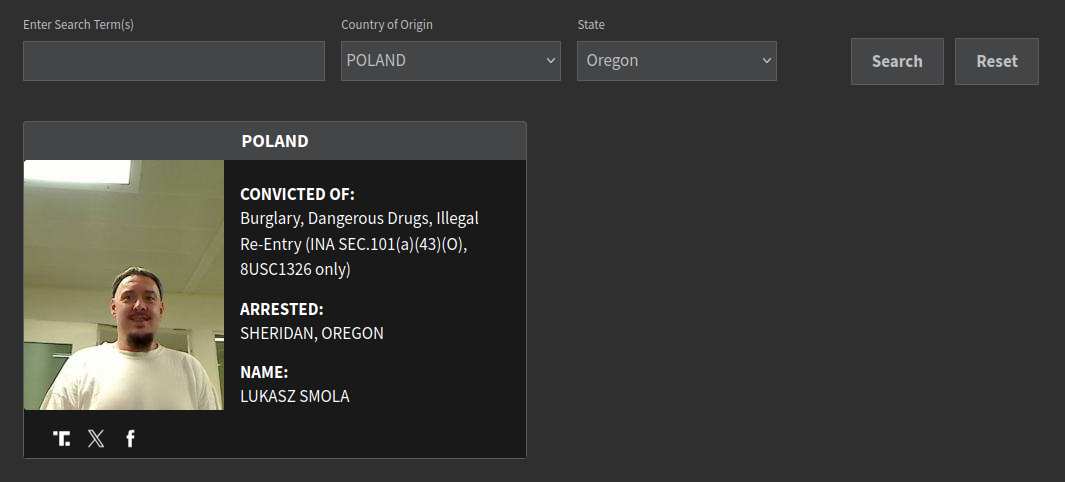Focus the Enter Search Term(s) field
This screenshot has height=482, width=1065.
click(x=174, y=60)
